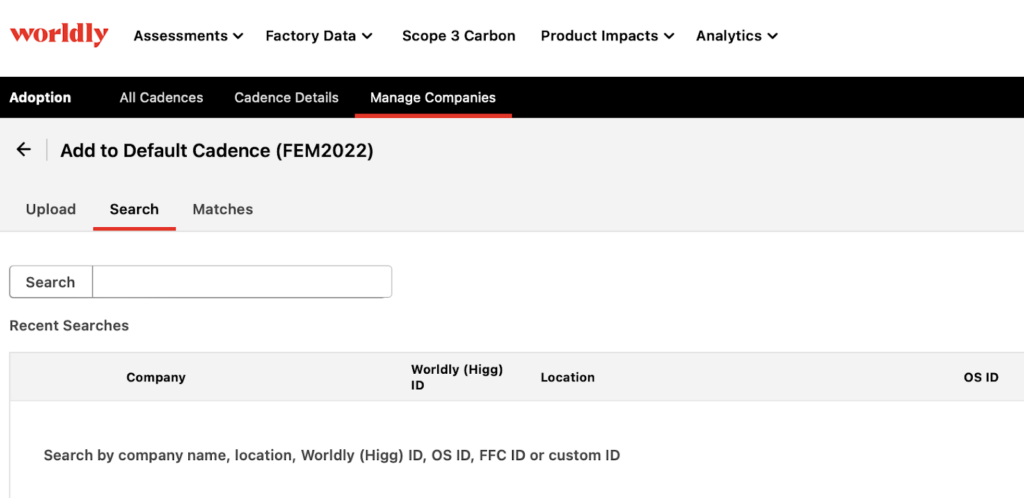Select the Manage Companies tab
1024x498 pixels.
point(433,98)
